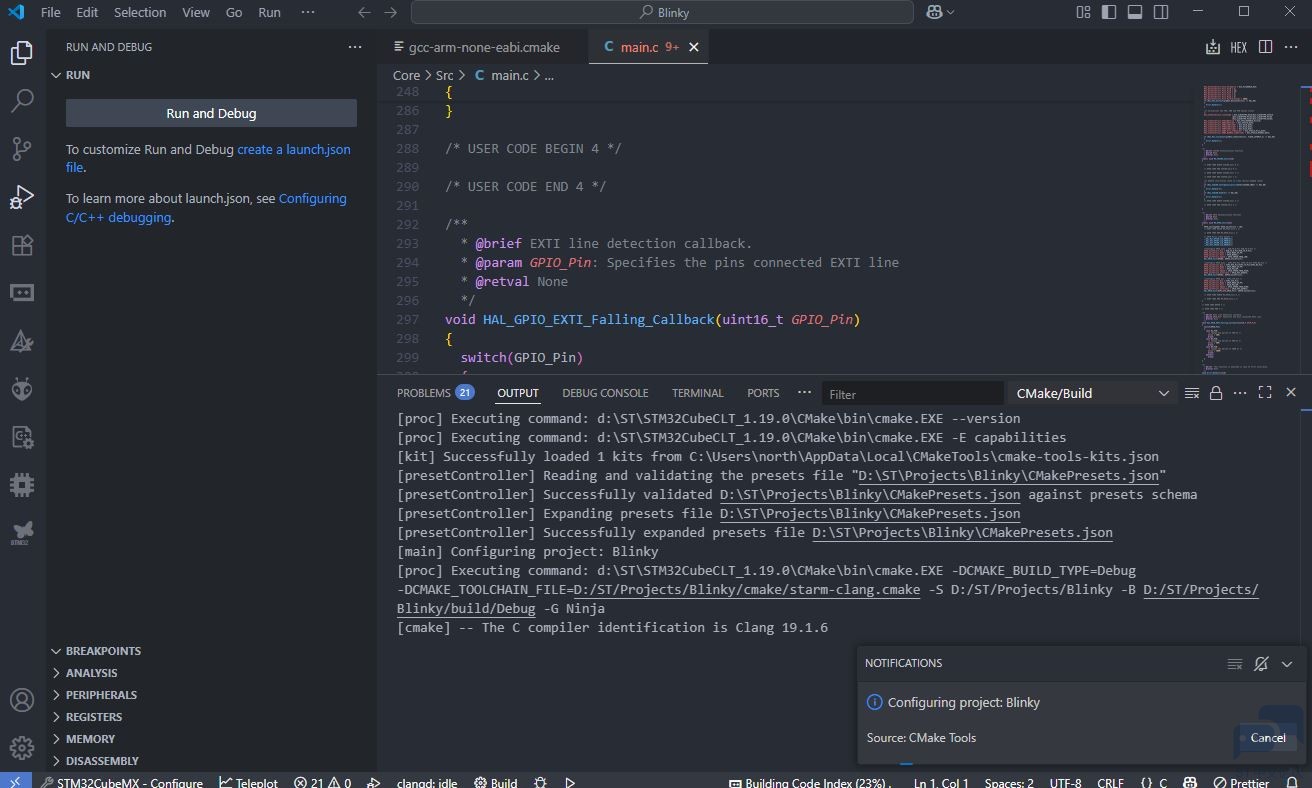Switch to the DEBUG CONSOLE tab
The image size is (1312, 788).
click(605, 393)
